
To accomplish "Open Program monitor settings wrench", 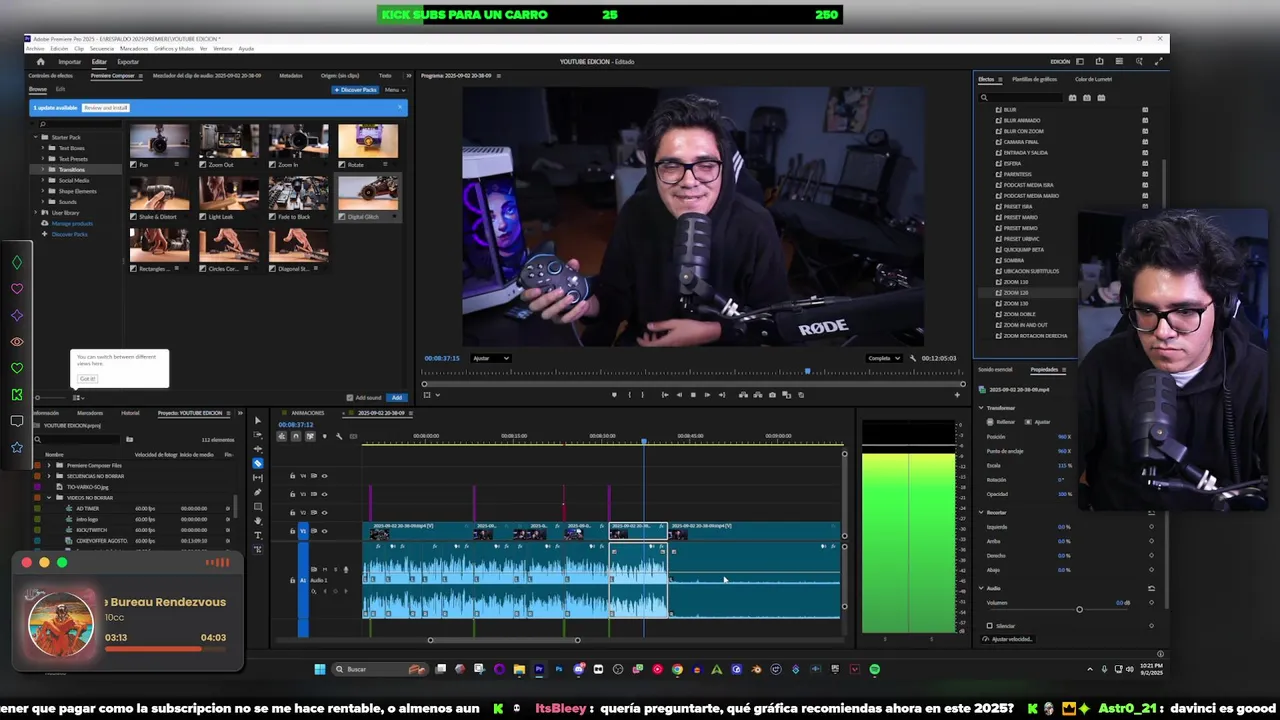I will coord(912,358).
